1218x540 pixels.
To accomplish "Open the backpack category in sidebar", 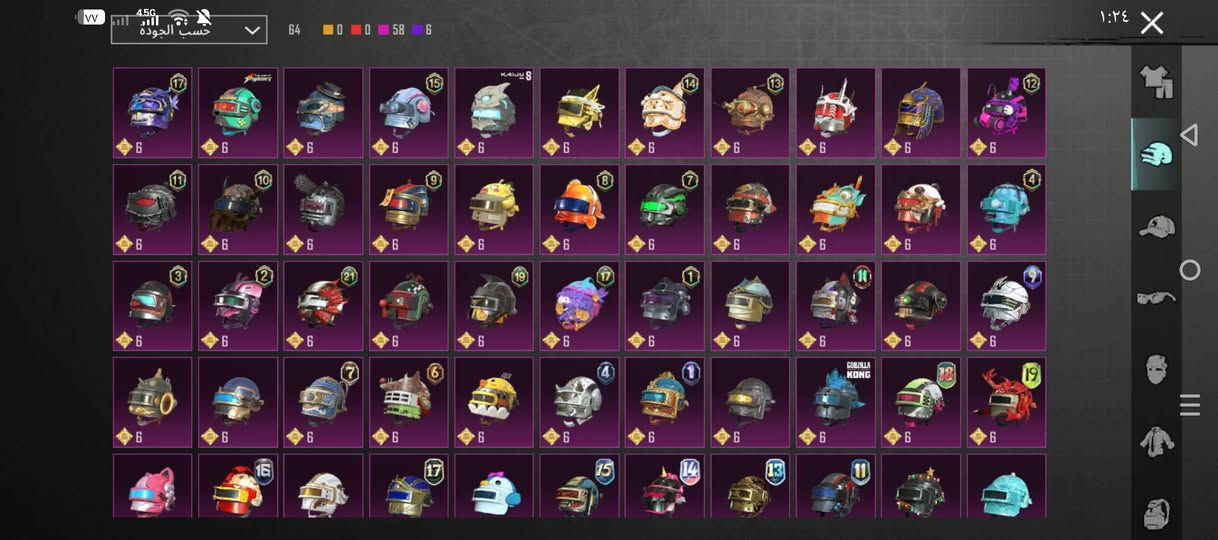I will (x=1156, y=514).
